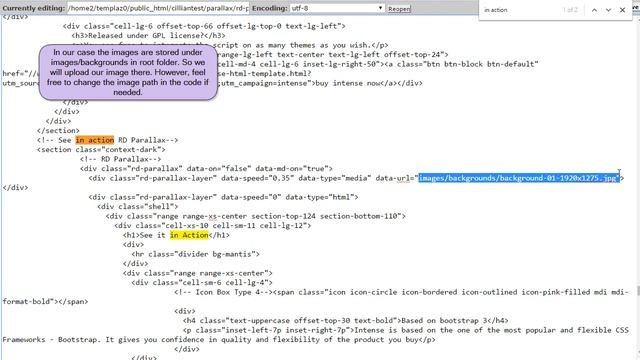Screen dimensions: 640x360
Task: Click the '1 of 2' match counter
Action: 570,10
